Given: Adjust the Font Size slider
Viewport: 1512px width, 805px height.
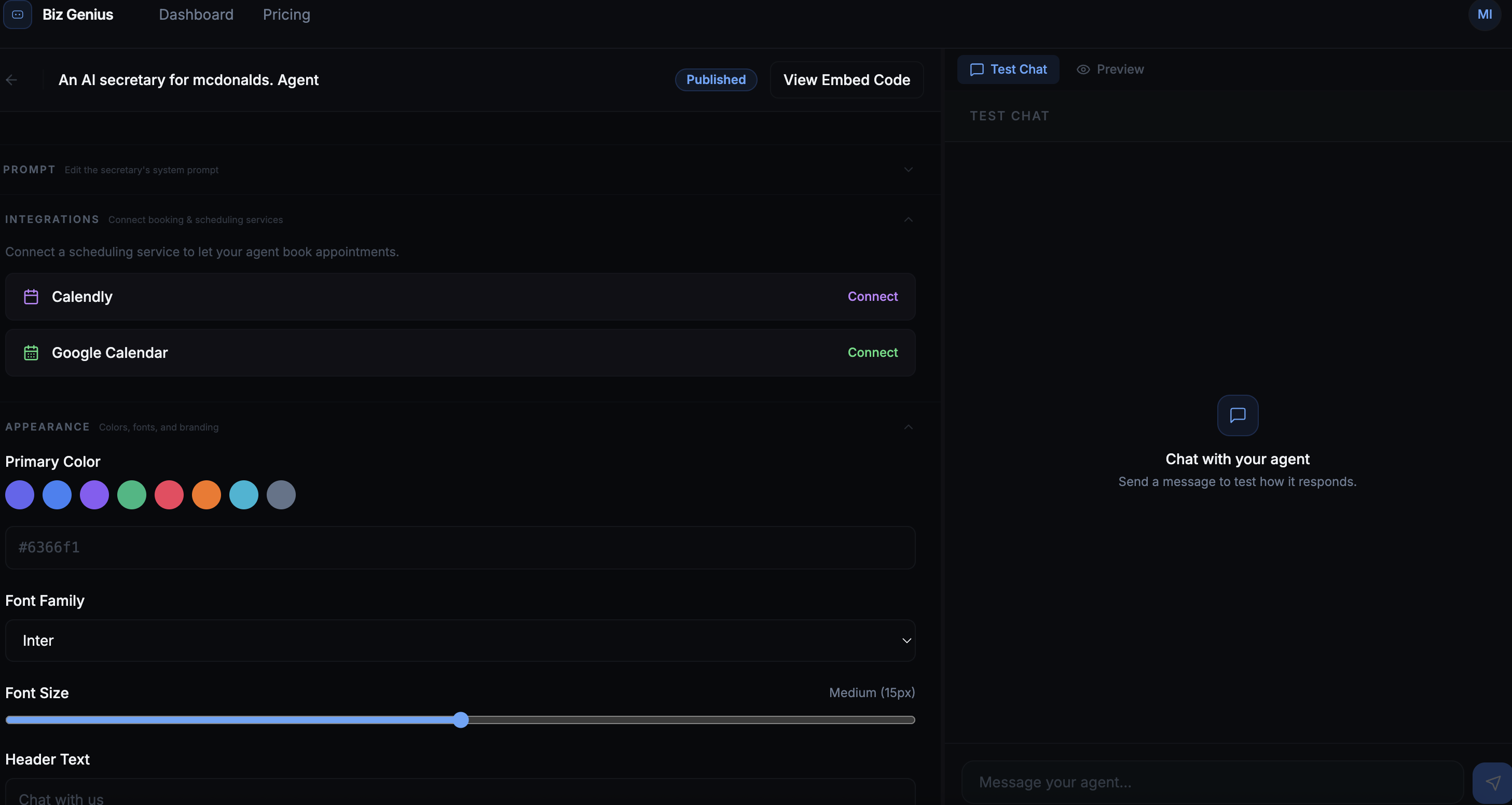Looking at the screenshot, I should [461, 720].
